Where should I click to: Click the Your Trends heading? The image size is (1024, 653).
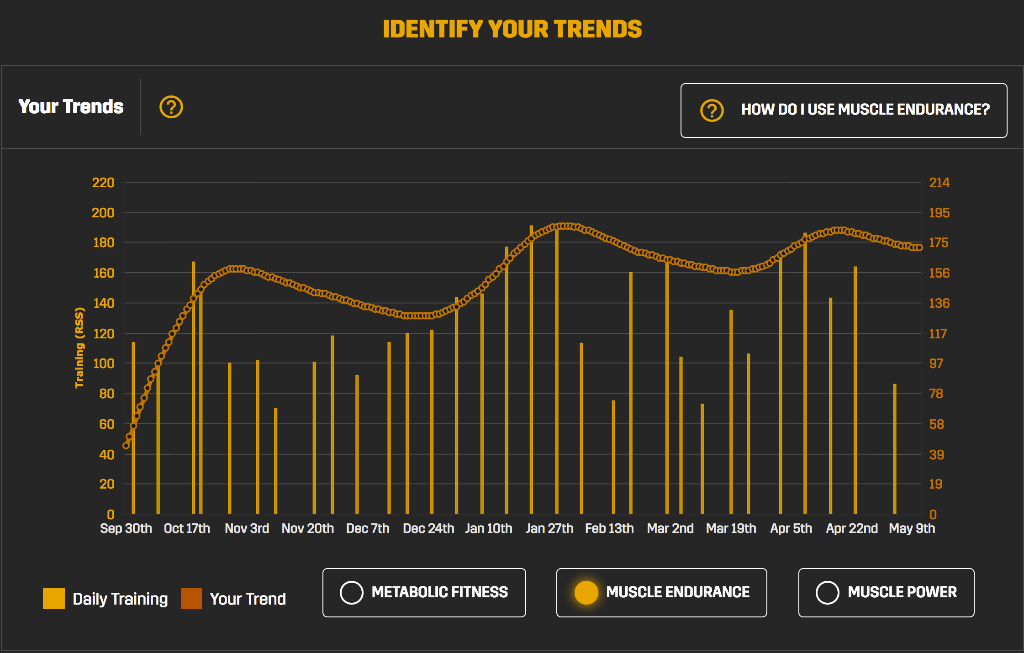(70, 106)
